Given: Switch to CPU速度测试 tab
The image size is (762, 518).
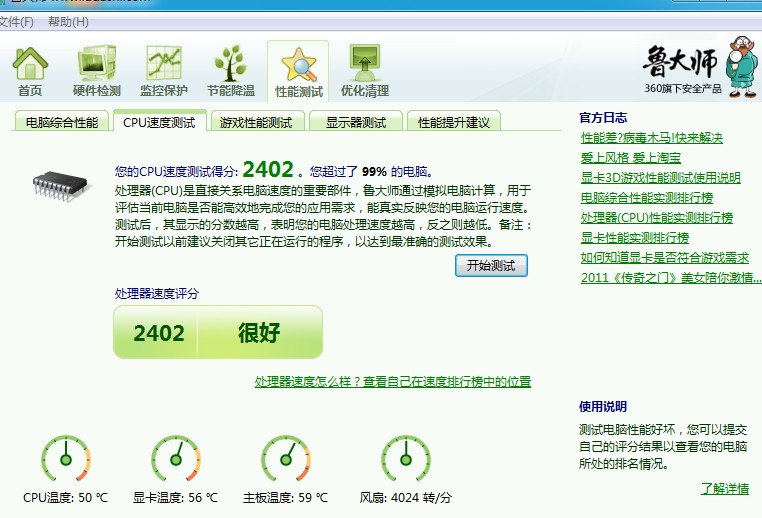Looking at the screenshot, I should pyautogui.click(x=159, y=122).
